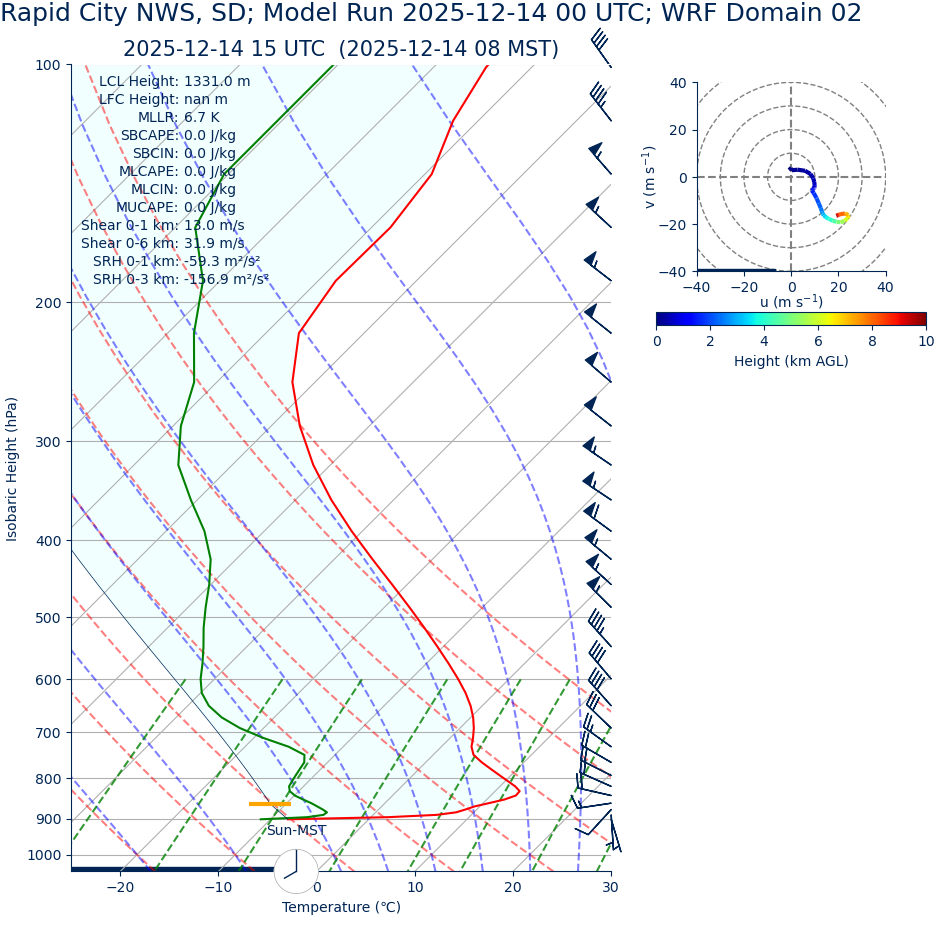Select the Shear 0-6 km value text

tap(162, 243)
